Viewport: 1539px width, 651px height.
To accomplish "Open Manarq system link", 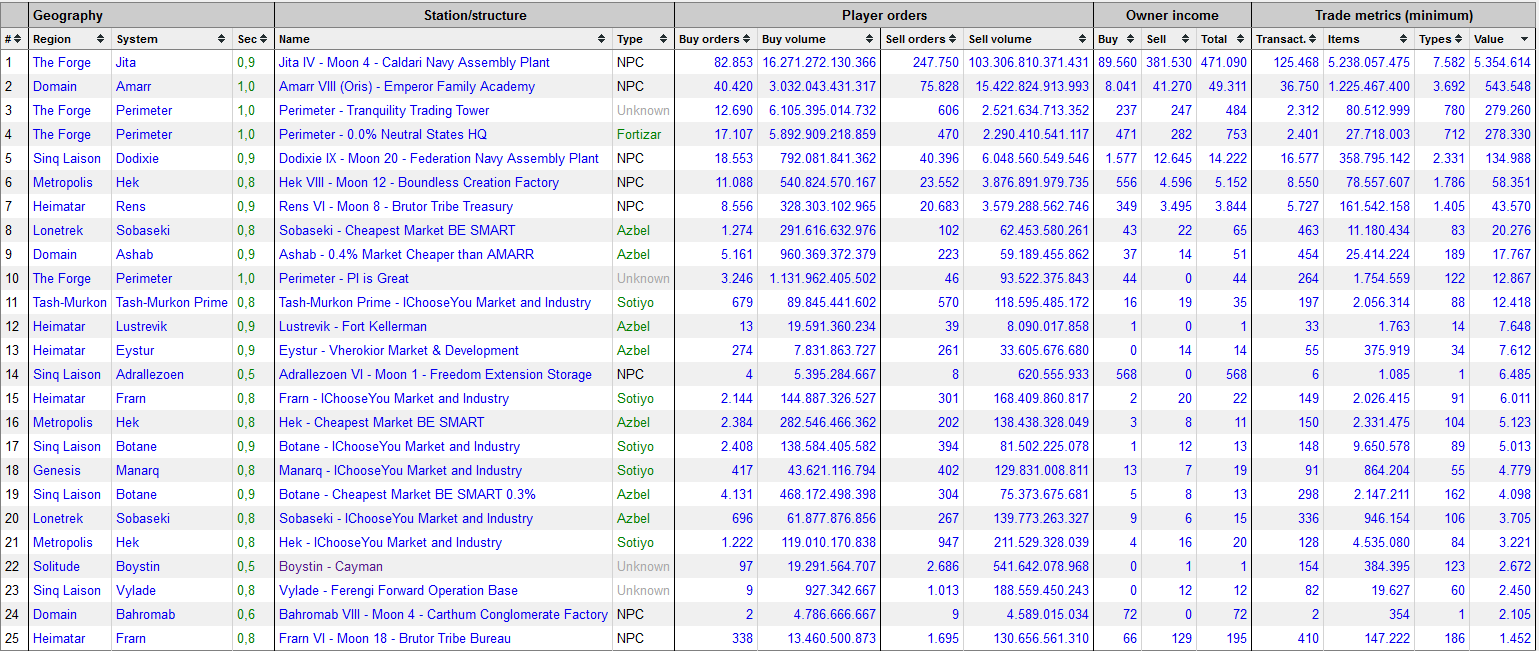I will pos(138,470).
